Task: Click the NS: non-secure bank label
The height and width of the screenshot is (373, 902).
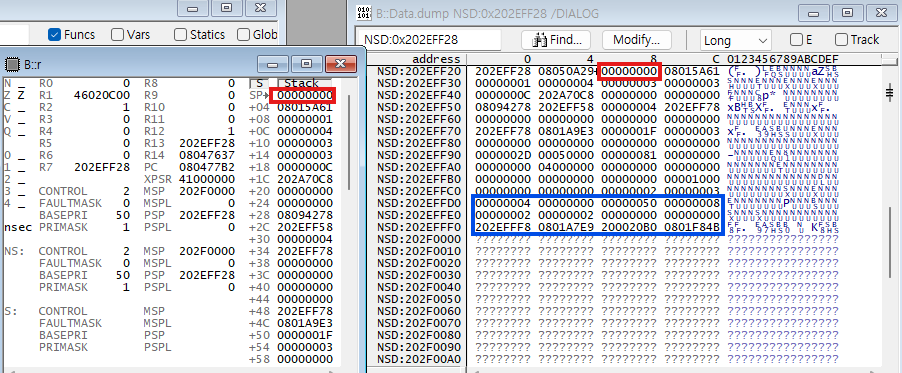Action: [x=13, y=251]
